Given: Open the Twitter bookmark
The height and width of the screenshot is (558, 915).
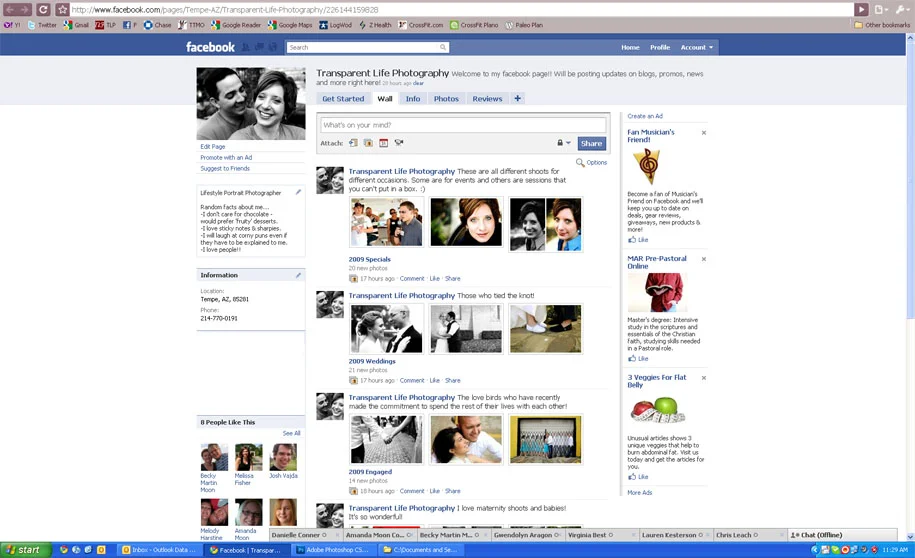Looking at the screenshot, I should pyautogui.click(x=42, y=25).
